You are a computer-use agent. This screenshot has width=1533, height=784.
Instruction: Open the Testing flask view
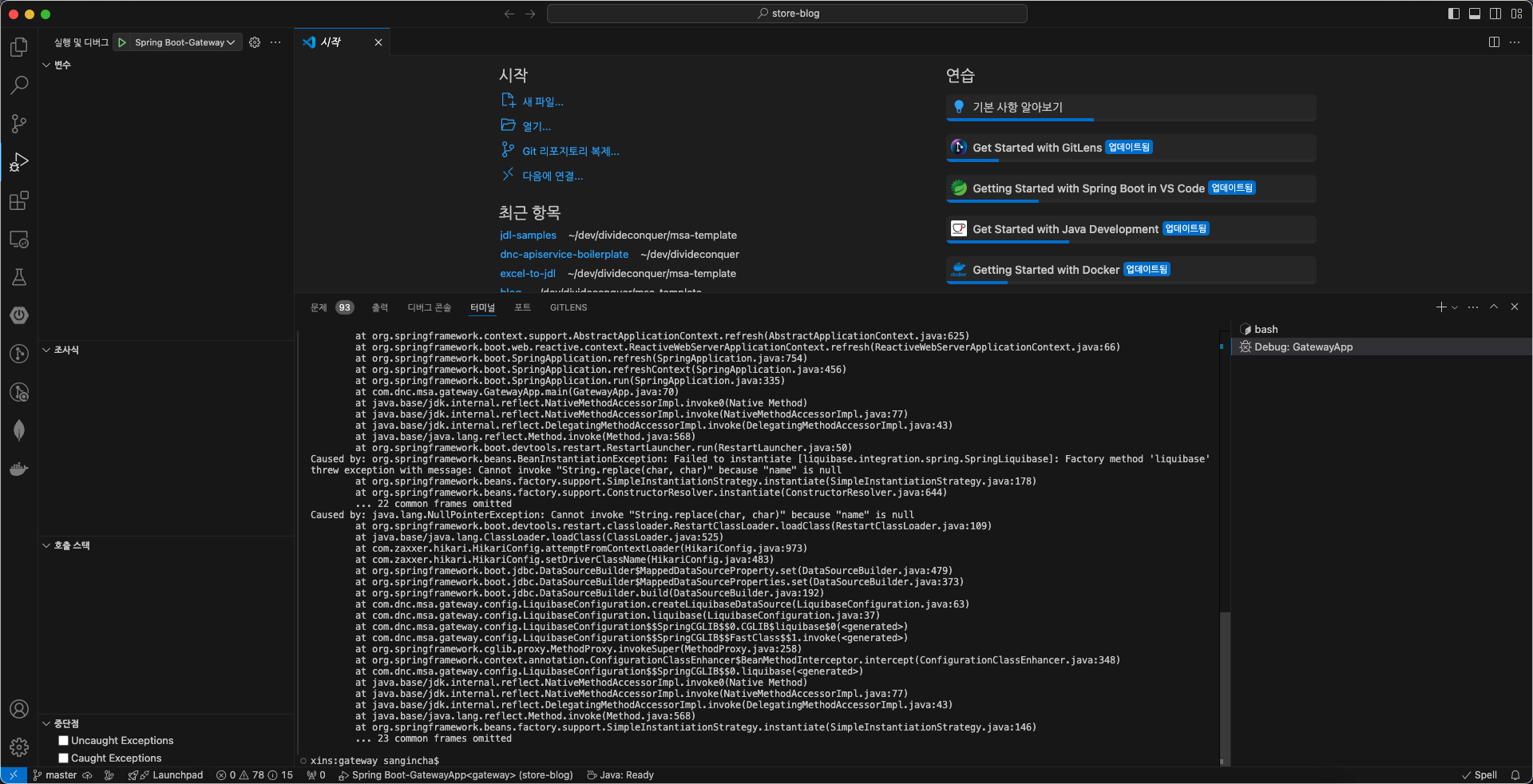click(x=19, y=277)
